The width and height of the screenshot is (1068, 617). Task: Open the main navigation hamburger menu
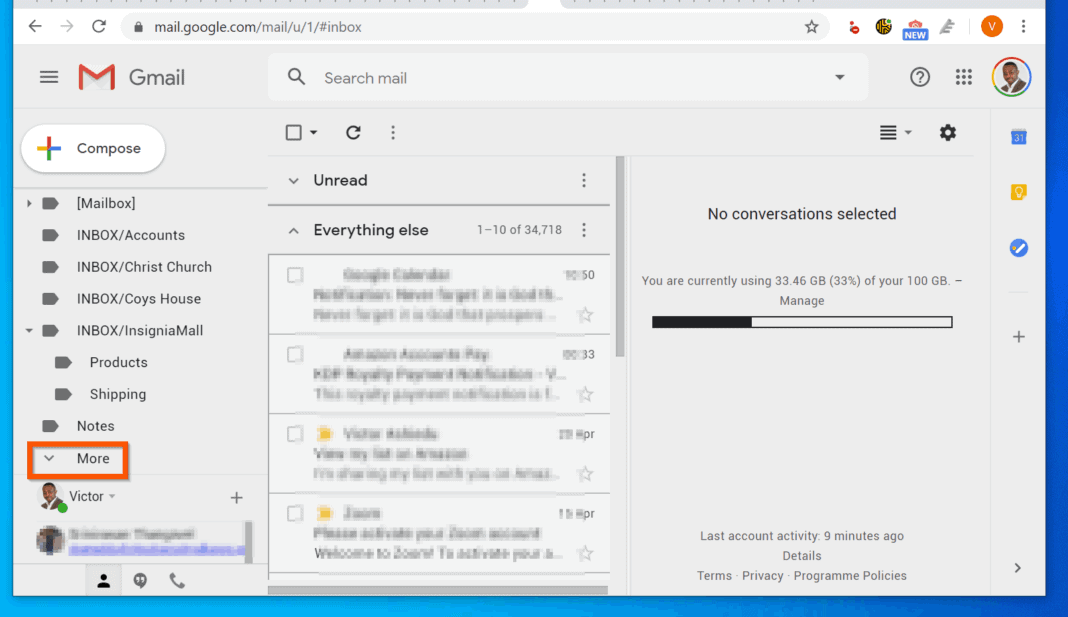tap(49, 76)
